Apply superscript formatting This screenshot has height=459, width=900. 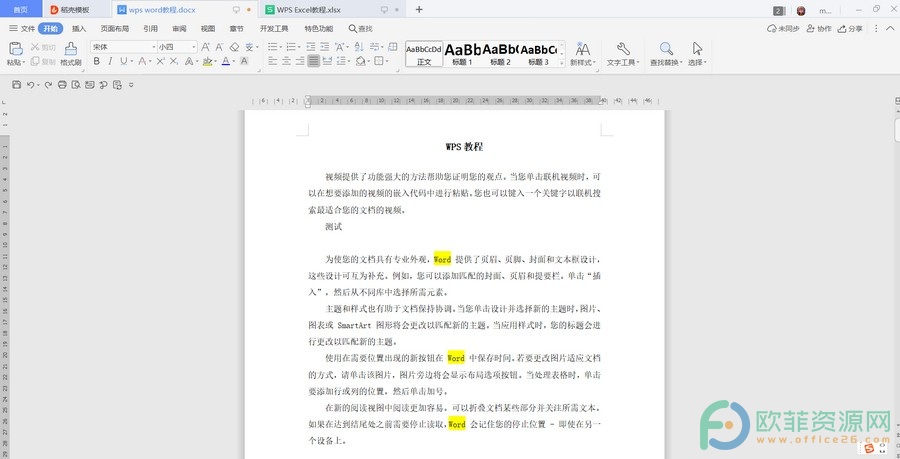(x=161, y=61)
